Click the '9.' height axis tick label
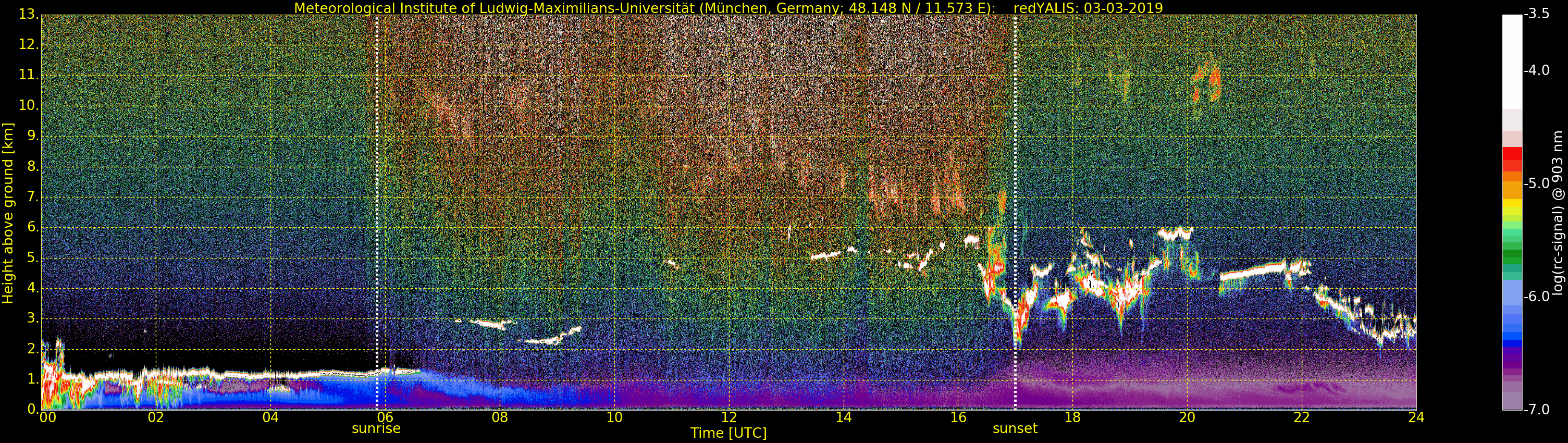1568x443 pixels. point(33,137)
